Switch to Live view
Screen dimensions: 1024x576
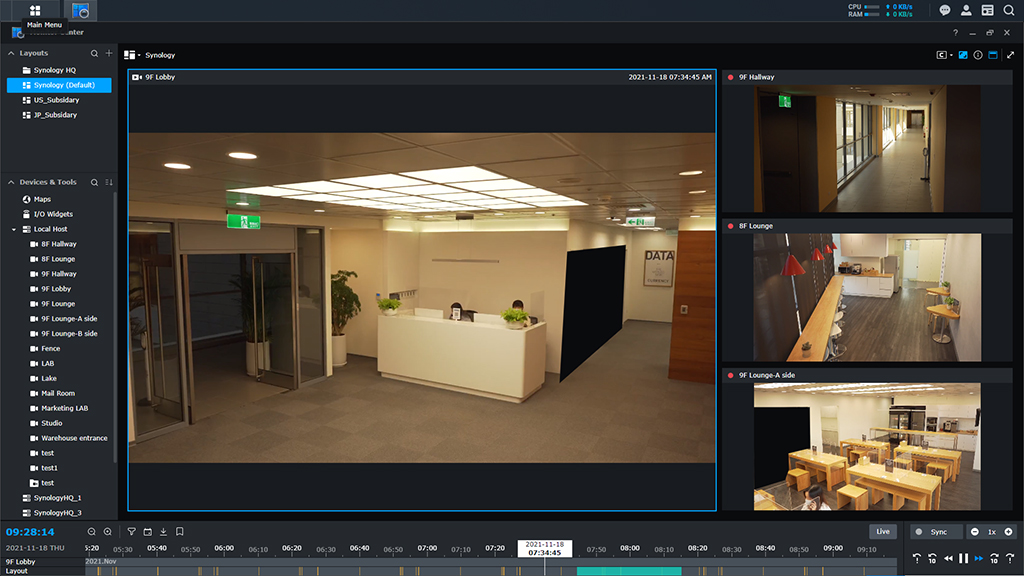(883, 532)
